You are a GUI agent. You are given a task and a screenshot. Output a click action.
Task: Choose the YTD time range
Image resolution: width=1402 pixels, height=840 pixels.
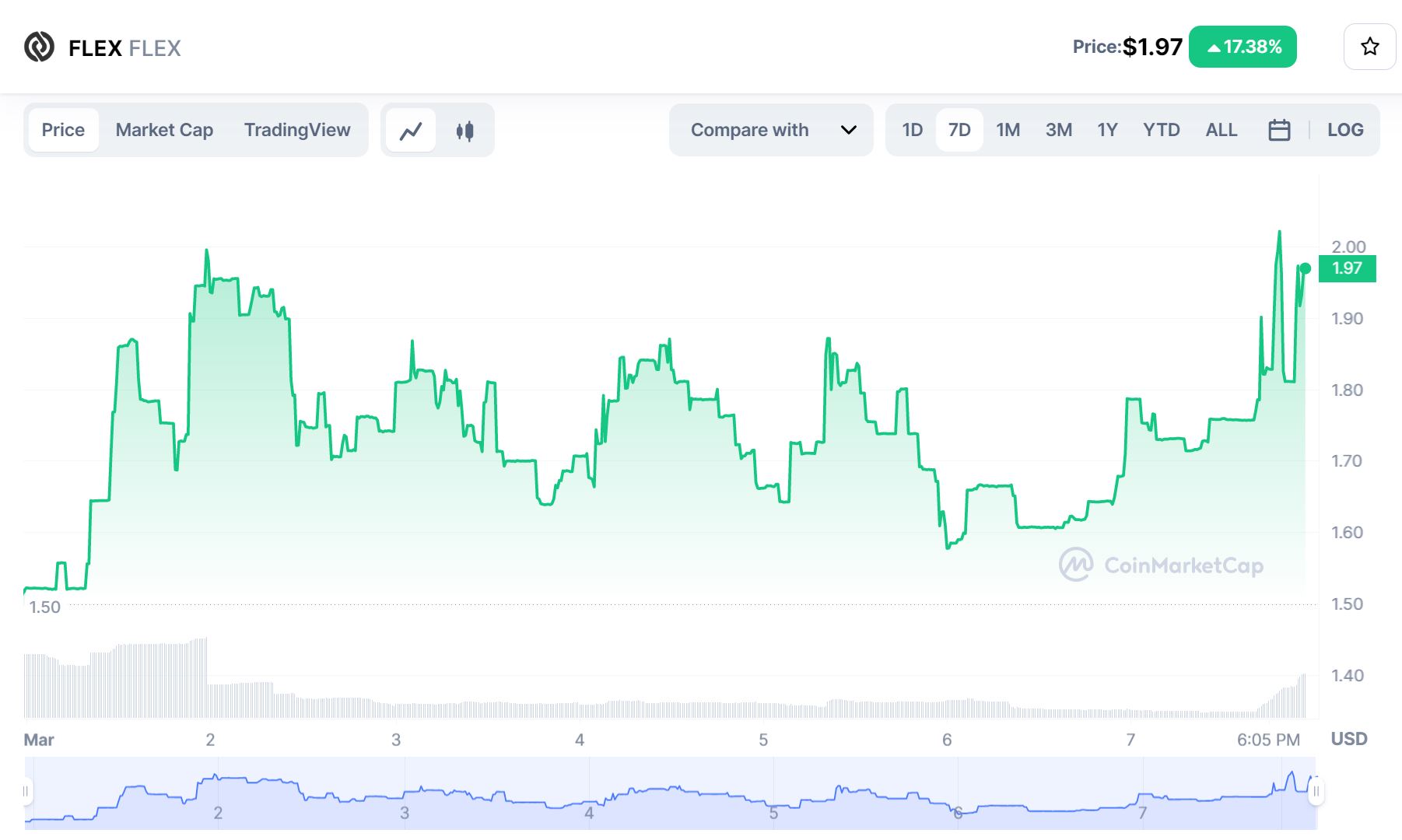point(1162,130)
